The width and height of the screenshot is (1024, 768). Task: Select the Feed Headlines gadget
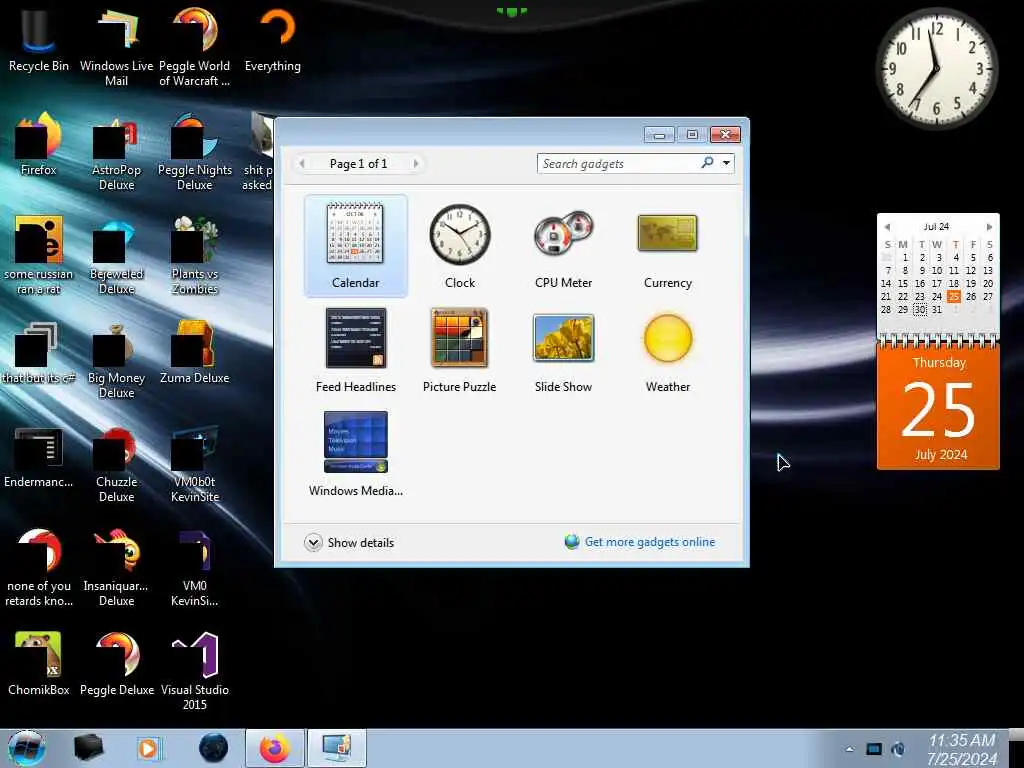click(355, 350)
